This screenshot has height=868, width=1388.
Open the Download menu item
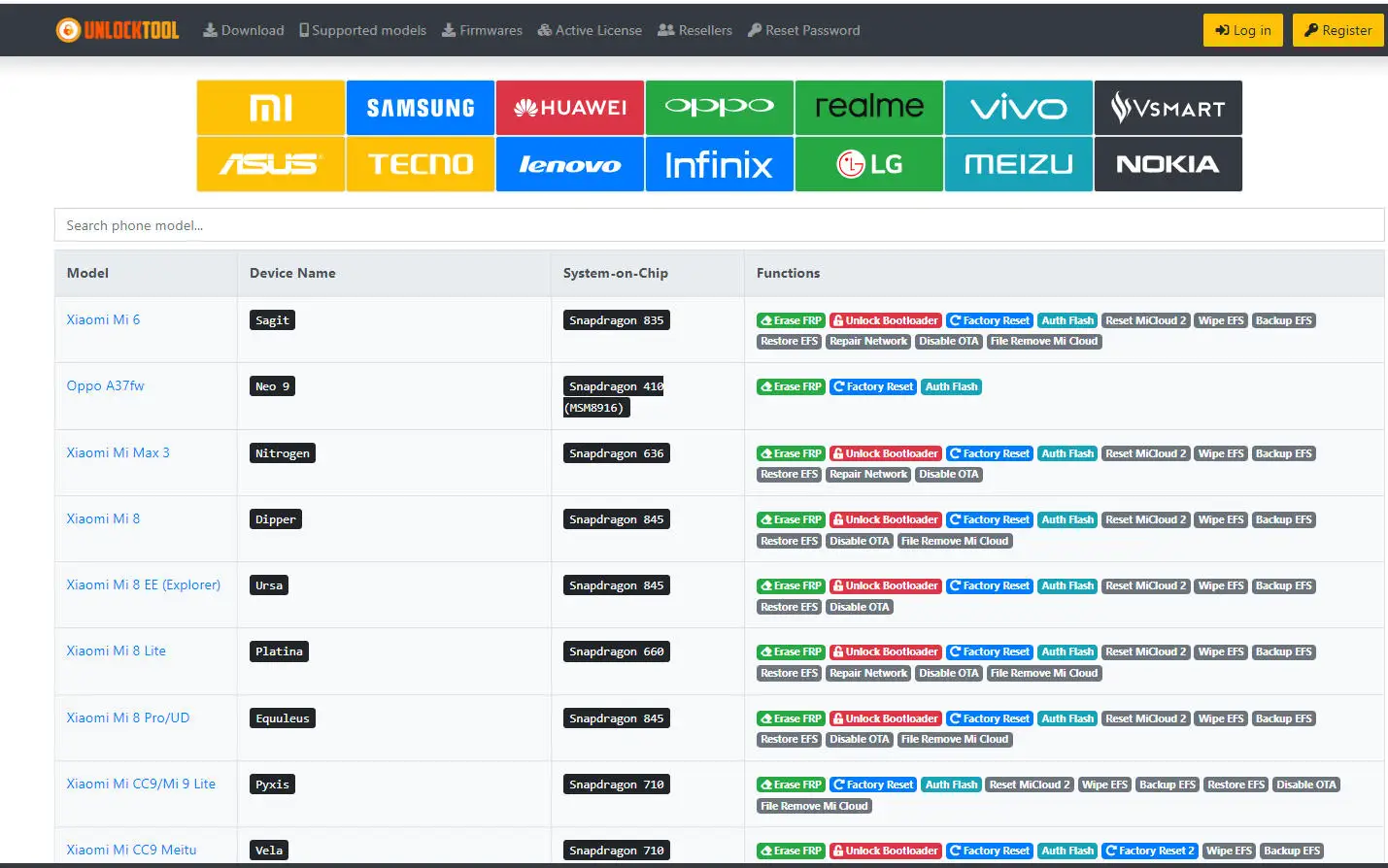tap(243, 30)
